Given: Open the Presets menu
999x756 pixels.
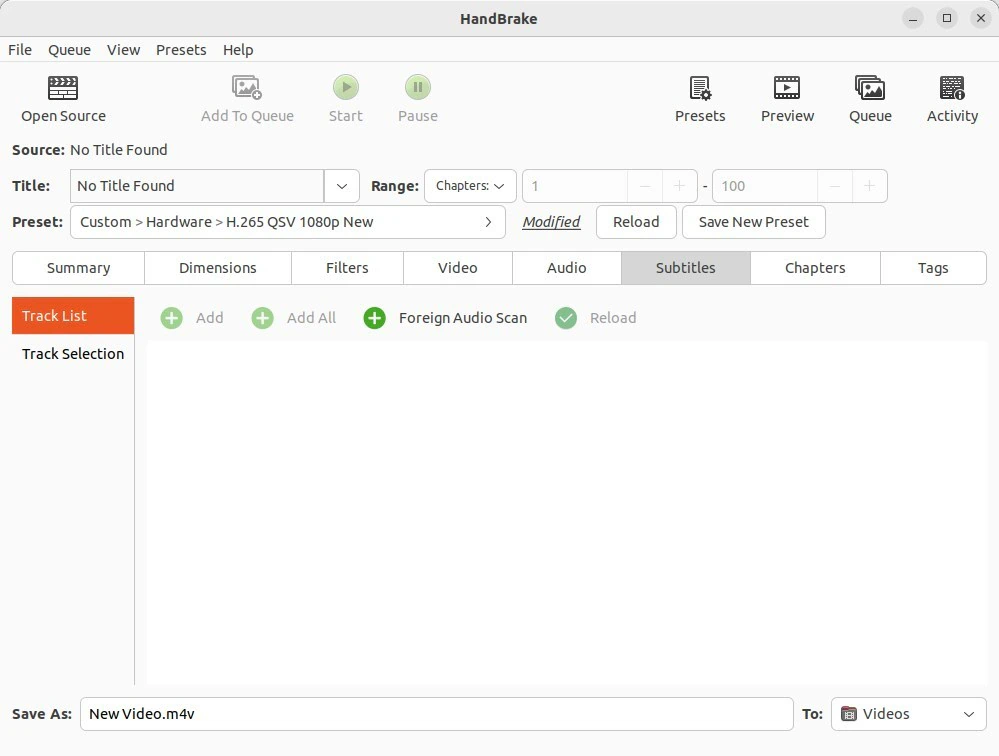Looking at the screenshot, I should point(181,50).
